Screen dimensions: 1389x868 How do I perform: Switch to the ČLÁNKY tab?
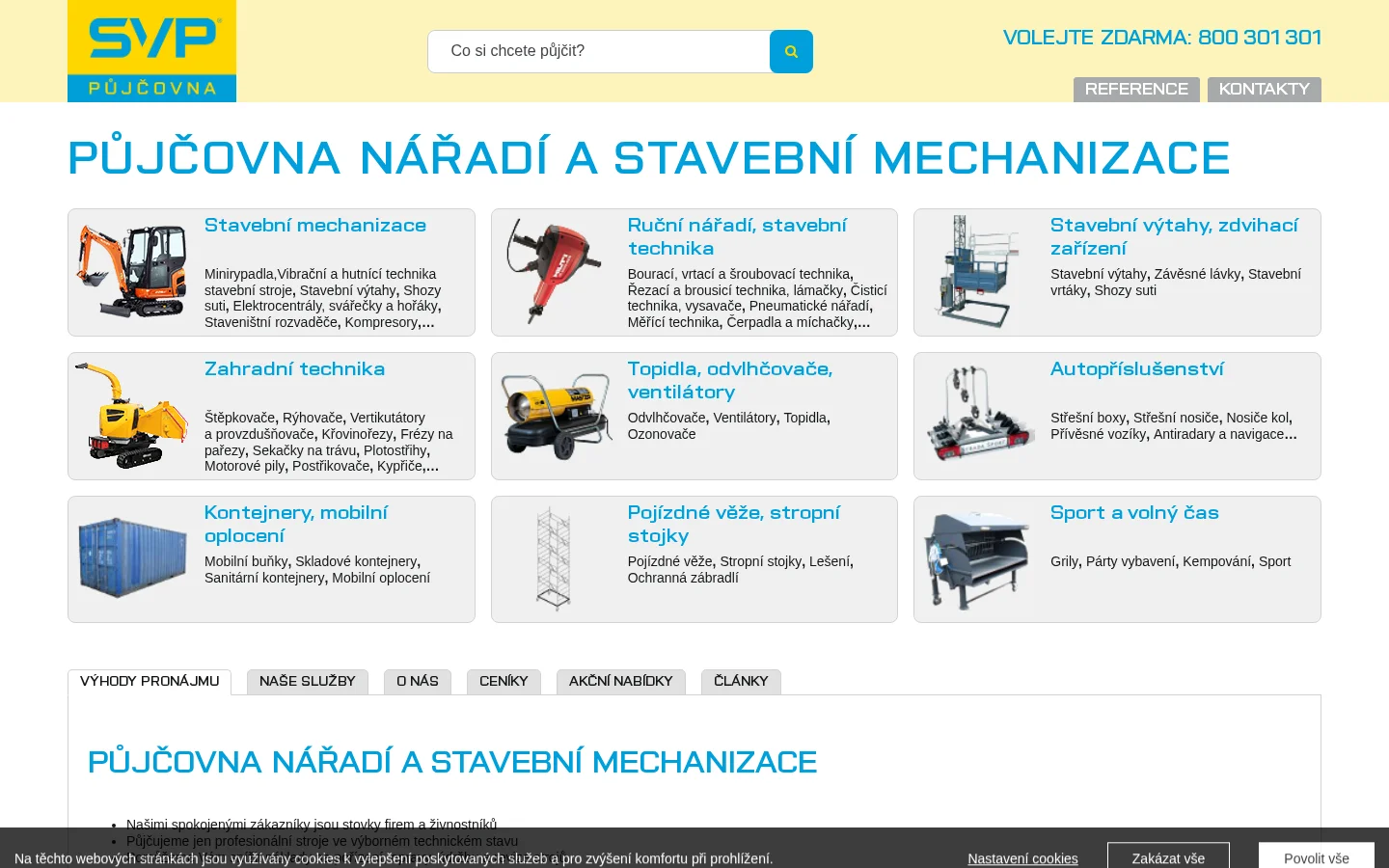click(x=741, y=682)
